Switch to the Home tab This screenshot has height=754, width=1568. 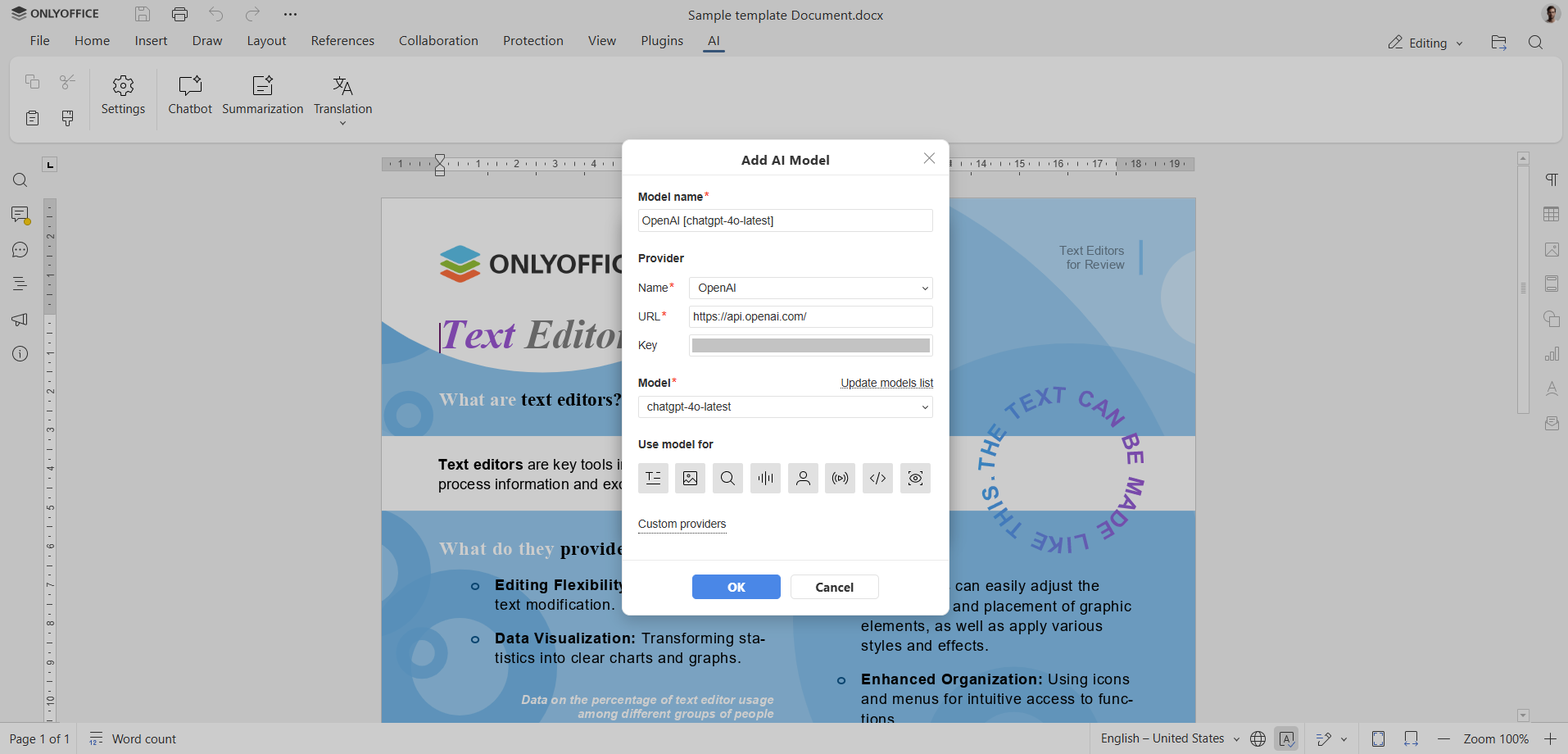coord(92,41)
